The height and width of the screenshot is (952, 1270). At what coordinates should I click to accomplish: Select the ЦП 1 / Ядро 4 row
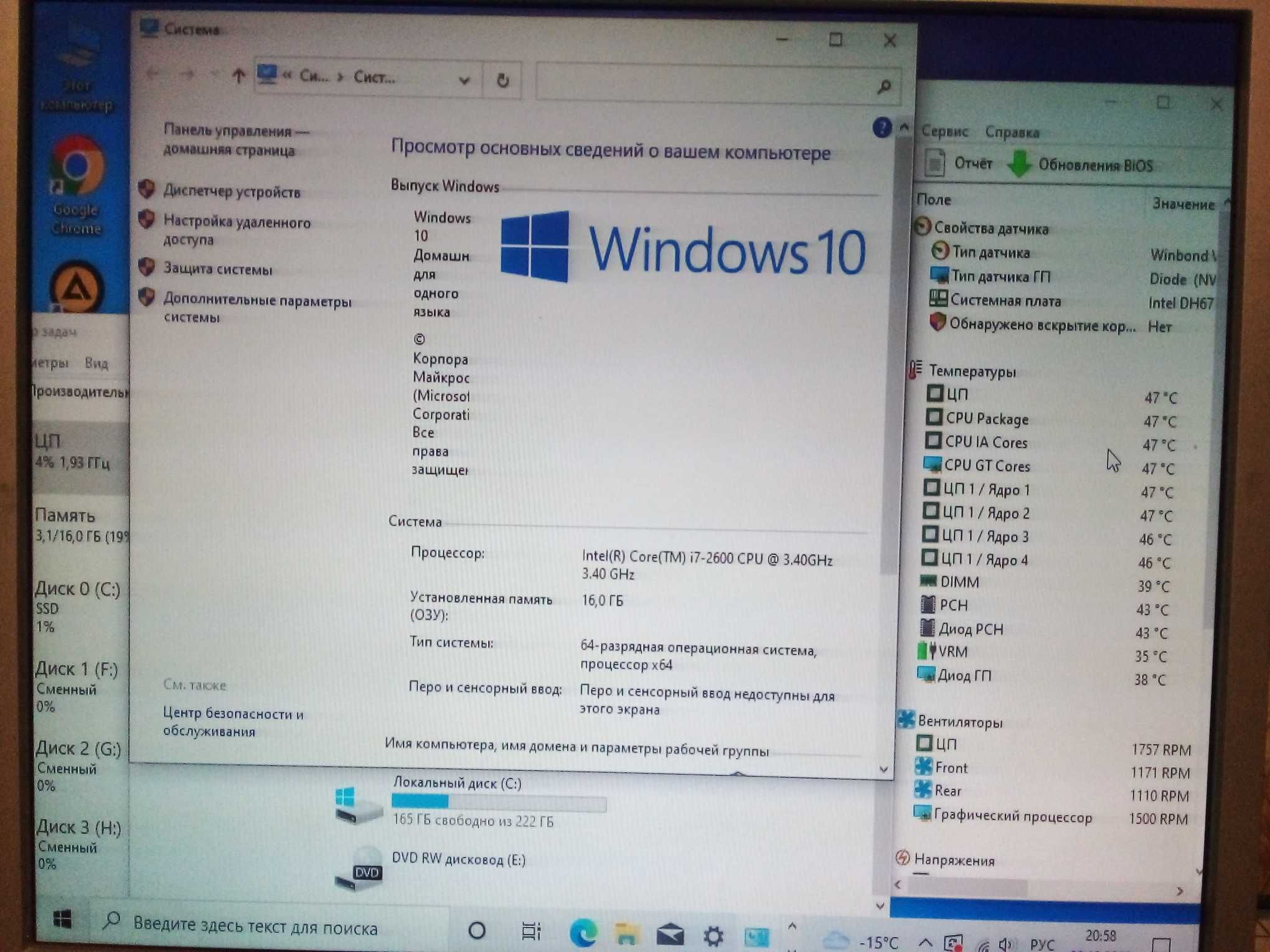tap(1047, 560)
